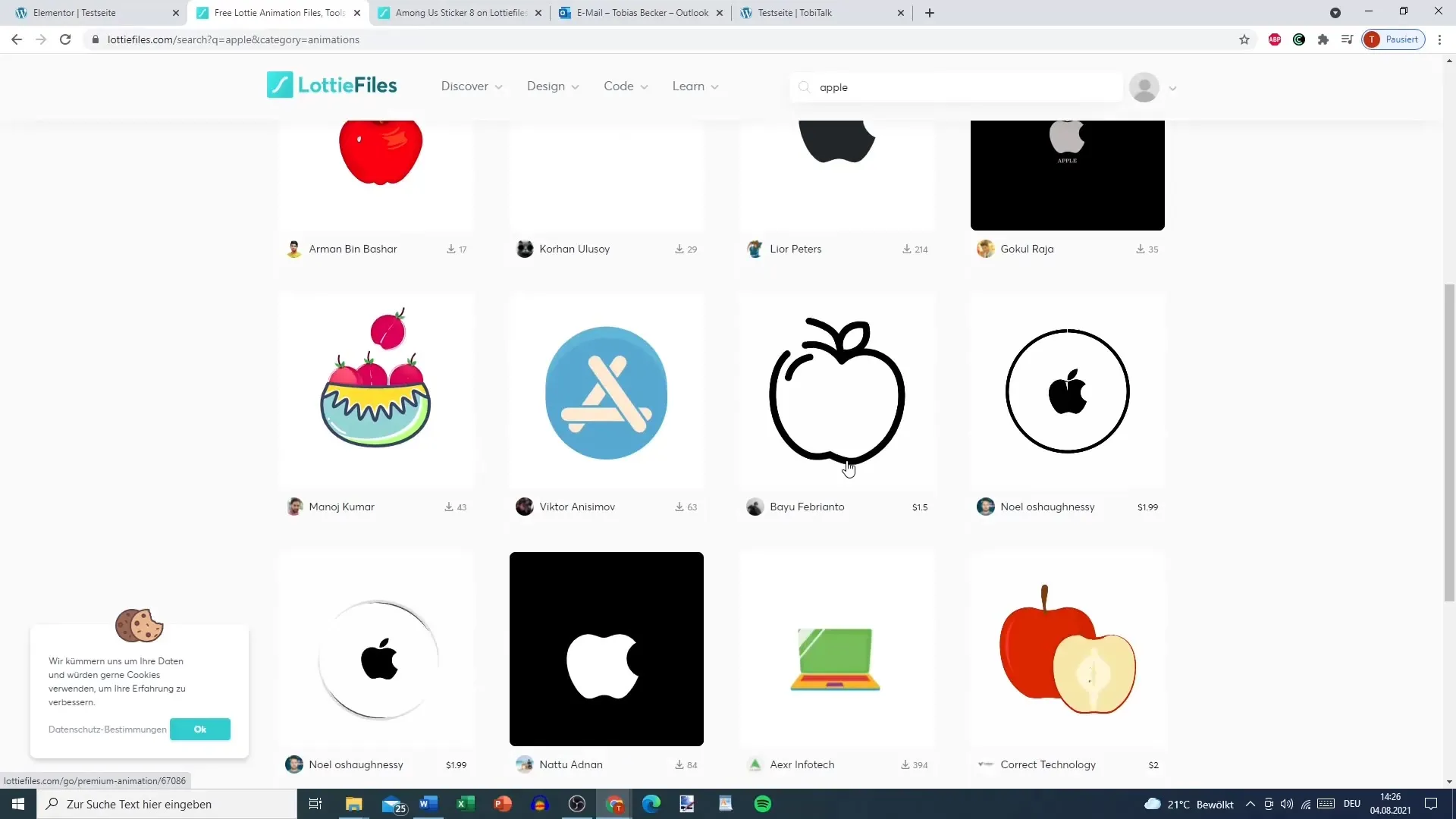Close the Free Lottie Animation Files tab
The width and height of the screenshot is (1456, 819).
pos(357,13)
